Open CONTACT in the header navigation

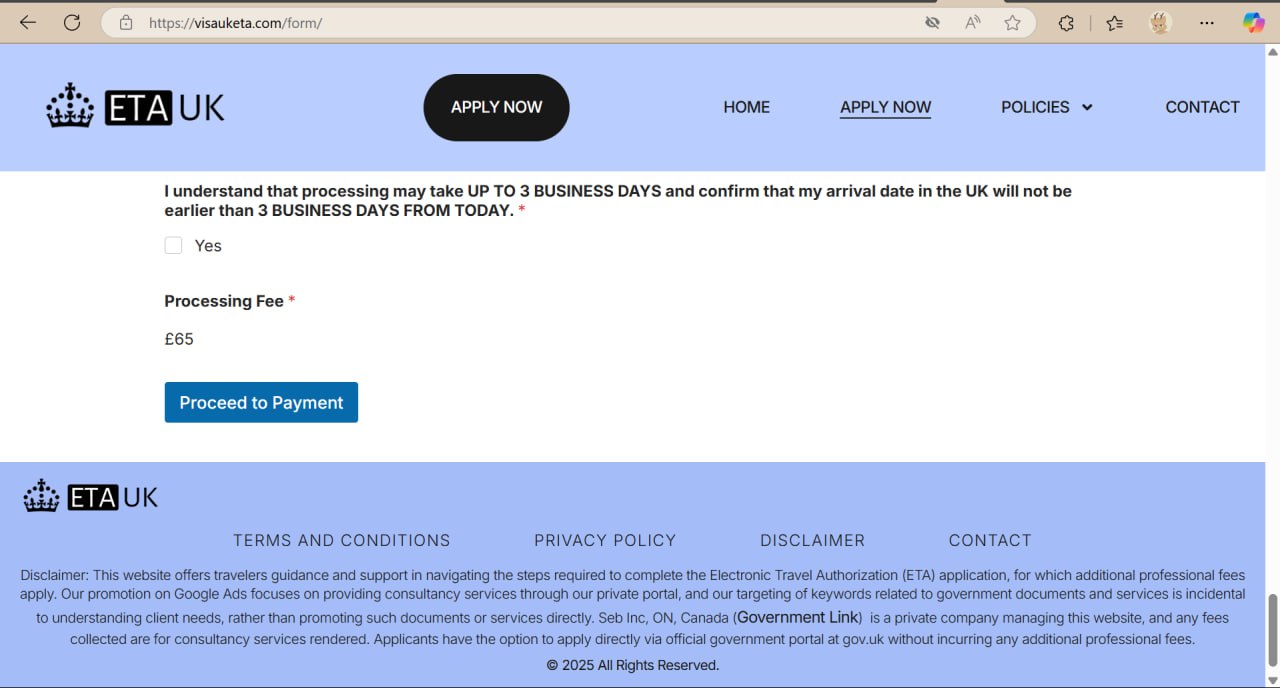[x=1202, y=107]
